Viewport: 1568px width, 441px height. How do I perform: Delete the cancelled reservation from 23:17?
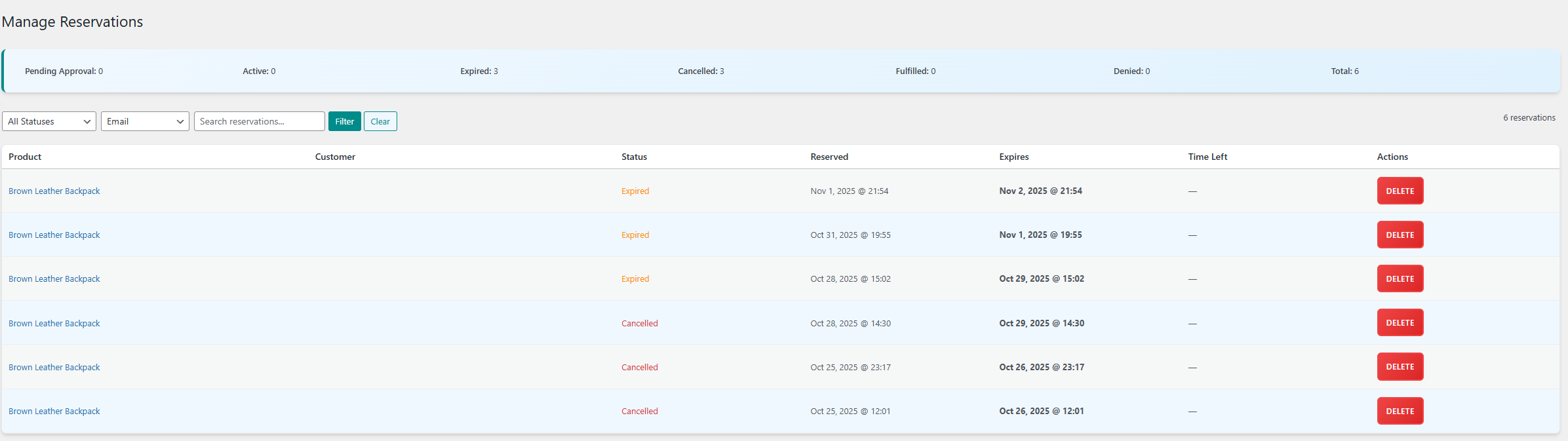1400,366
